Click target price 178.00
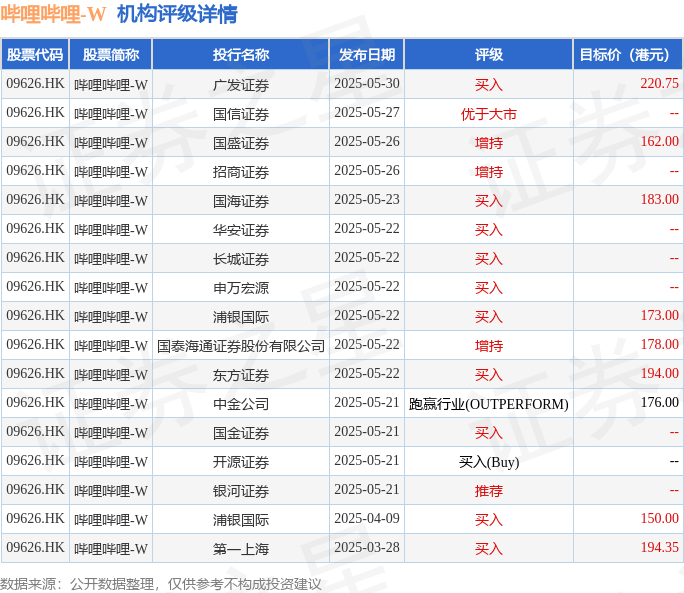 click(659, 345)
